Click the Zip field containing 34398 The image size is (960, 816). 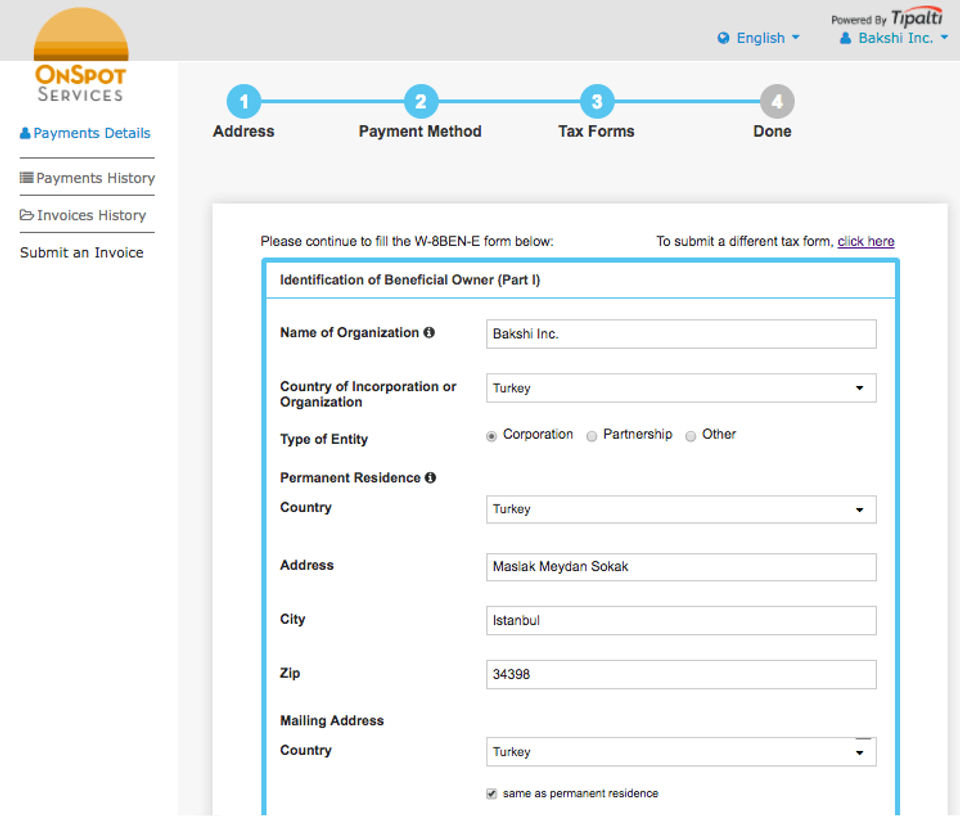681,675
